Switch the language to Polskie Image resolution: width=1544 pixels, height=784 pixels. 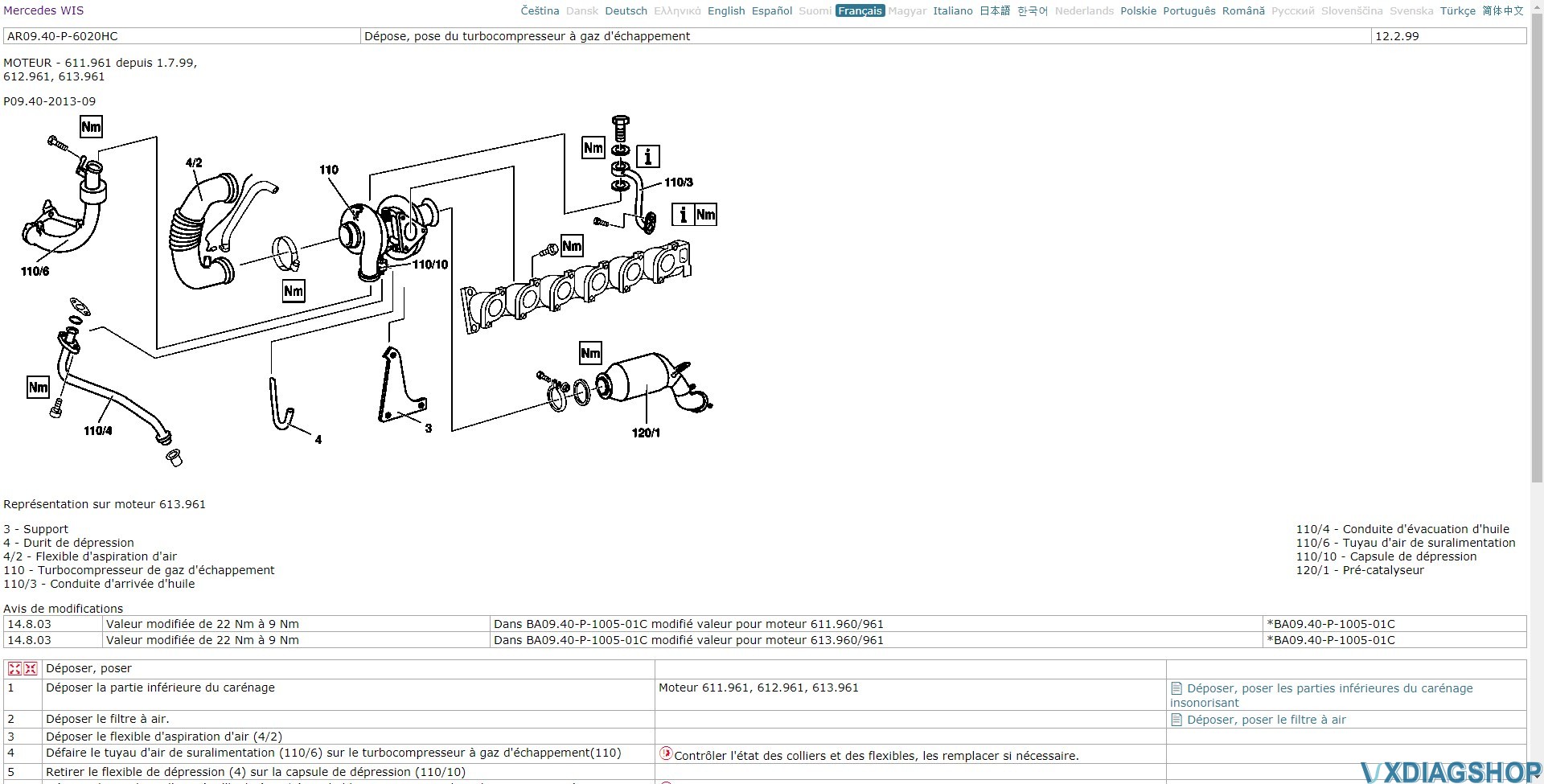(1138, 10)
